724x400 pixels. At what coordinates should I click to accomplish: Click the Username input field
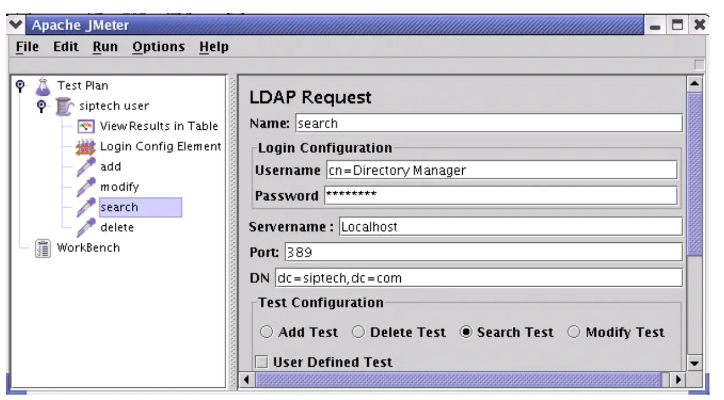coord(502,170)
